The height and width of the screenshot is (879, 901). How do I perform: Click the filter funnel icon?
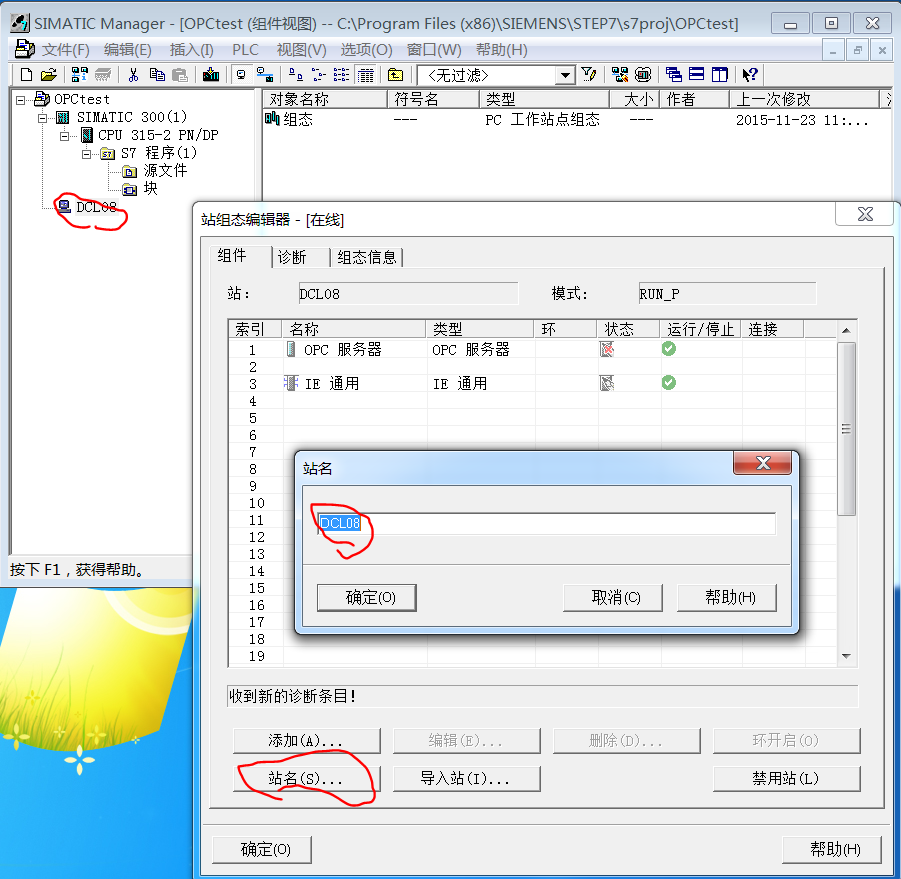point(589,75)
